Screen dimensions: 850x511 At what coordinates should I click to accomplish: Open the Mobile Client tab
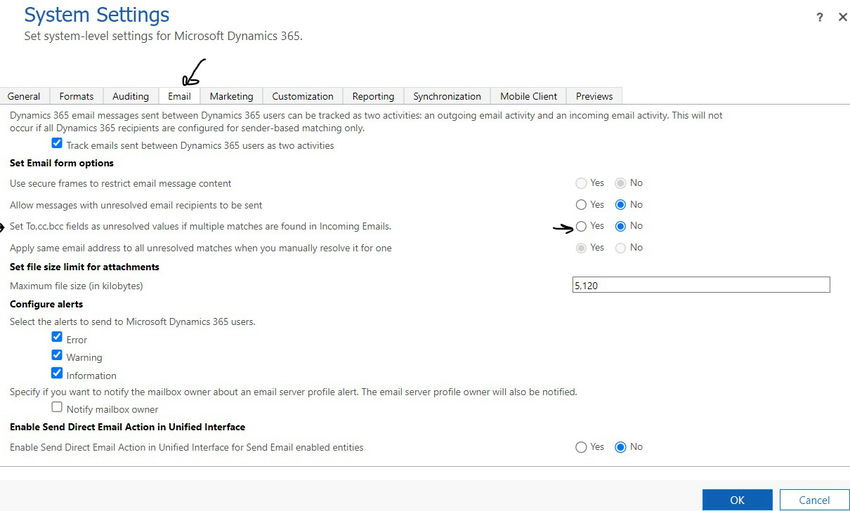pos(529,96)
